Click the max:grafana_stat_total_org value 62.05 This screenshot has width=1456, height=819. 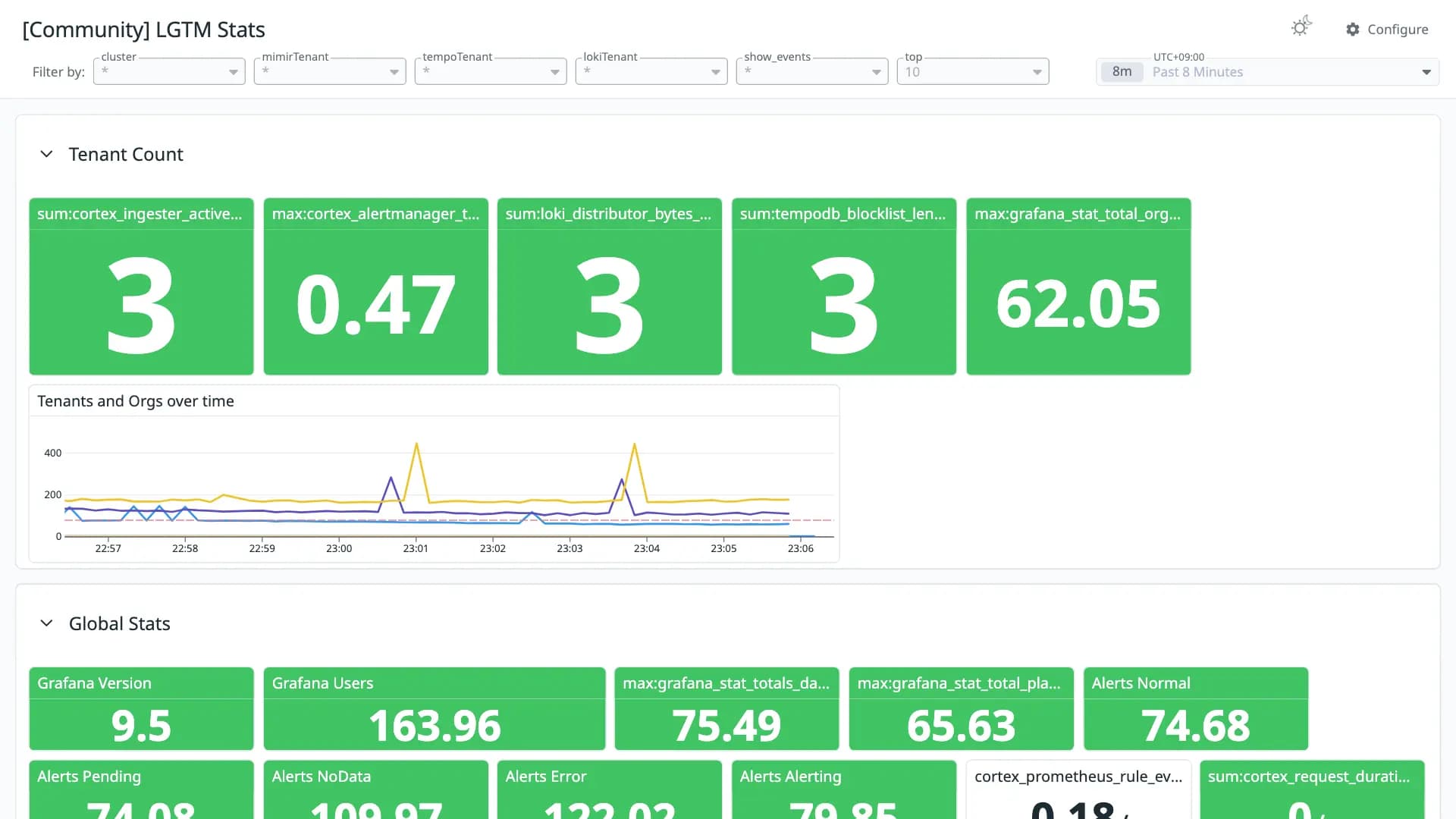click(x=1078, y=304)
